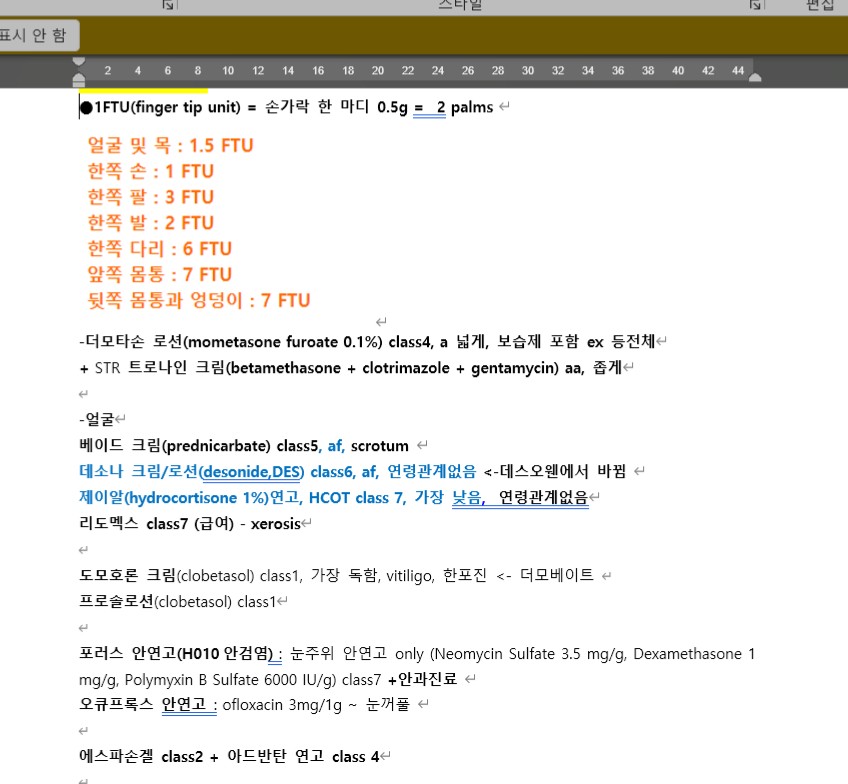
Task: Click the black bullet before 1FTU heading
Action: point(87,107)
